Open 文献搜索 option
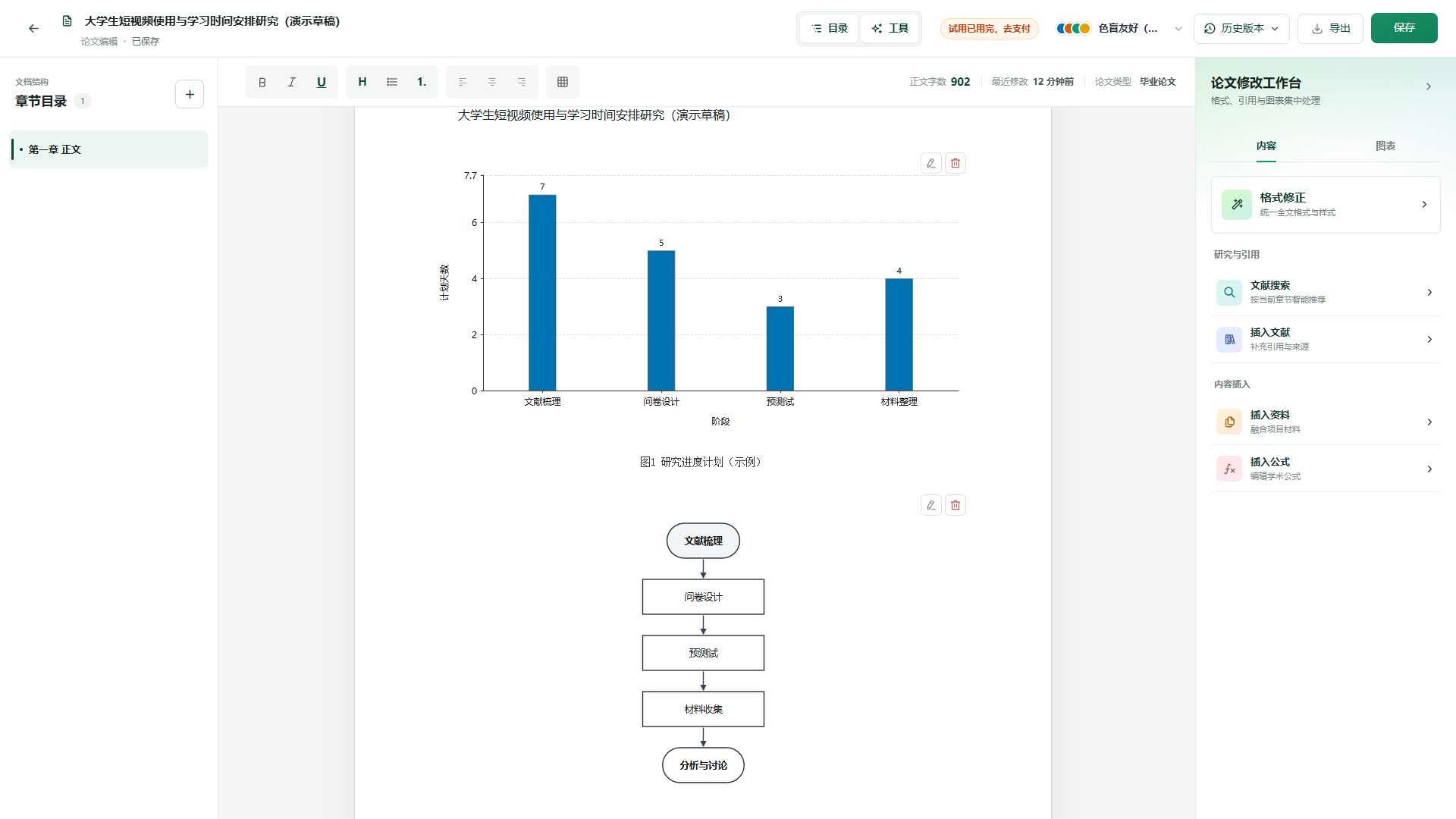Screen dimensions: 1456x819 (x=1326, y=292)
